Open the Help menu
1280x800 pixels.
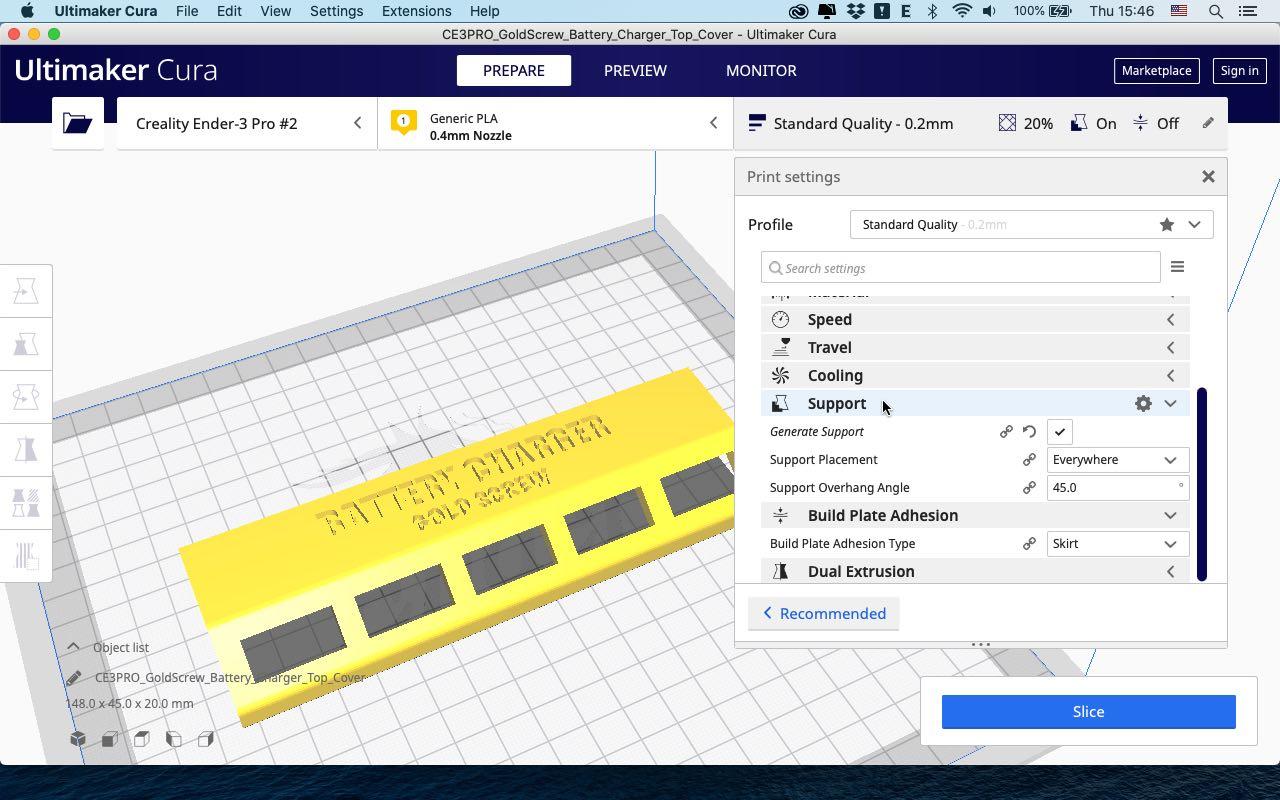tap(484, 11)
